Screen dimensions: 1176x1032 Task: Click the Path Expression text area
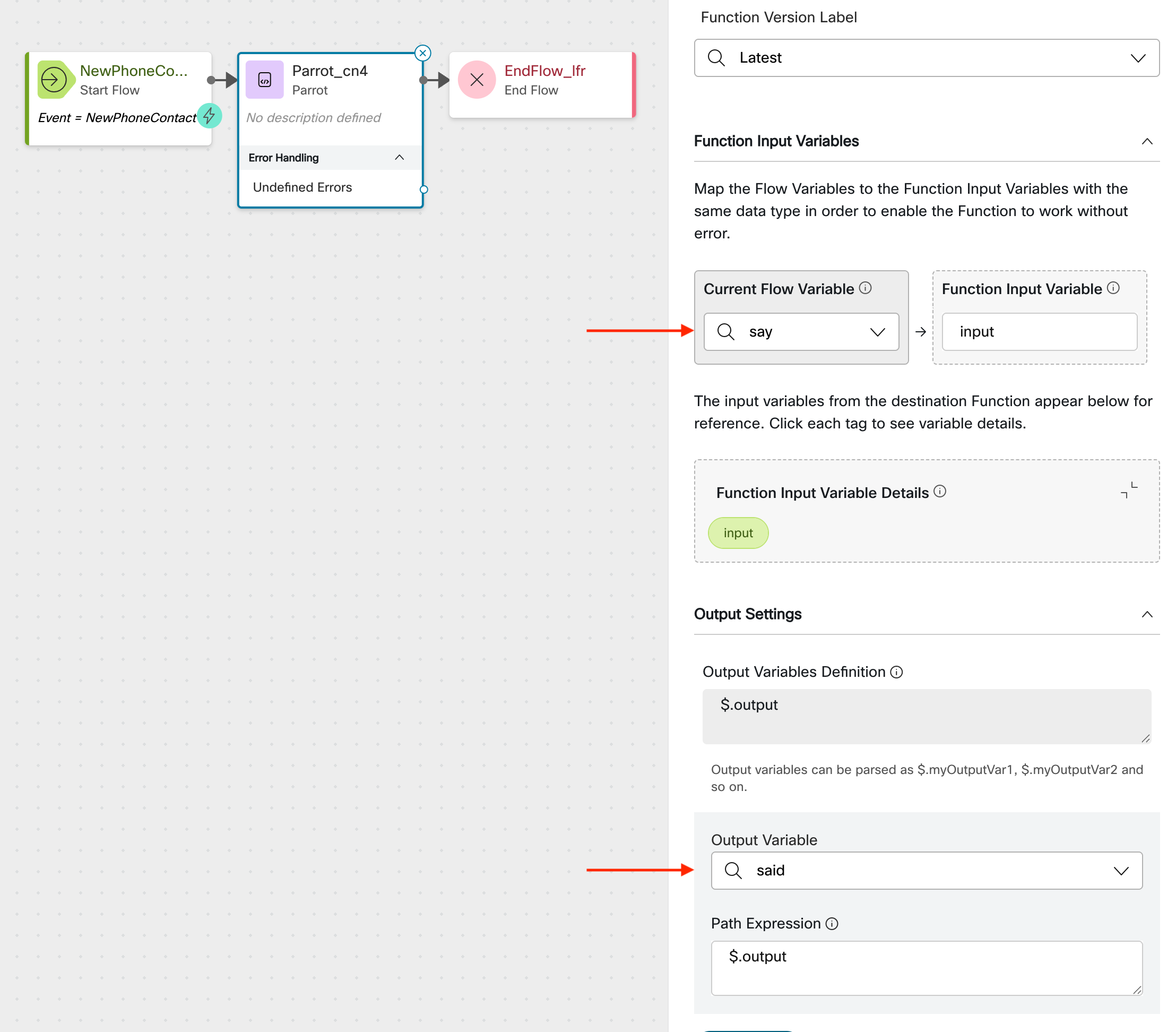click(x=926, y=968)
